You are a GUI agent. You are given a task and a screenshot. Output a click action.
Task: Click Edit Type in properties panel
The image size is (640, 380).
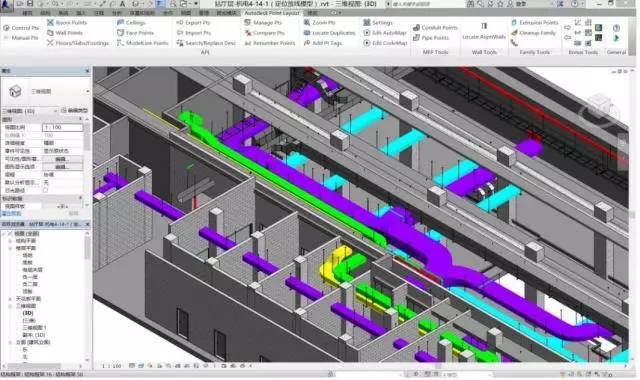[x=74, y=111]
